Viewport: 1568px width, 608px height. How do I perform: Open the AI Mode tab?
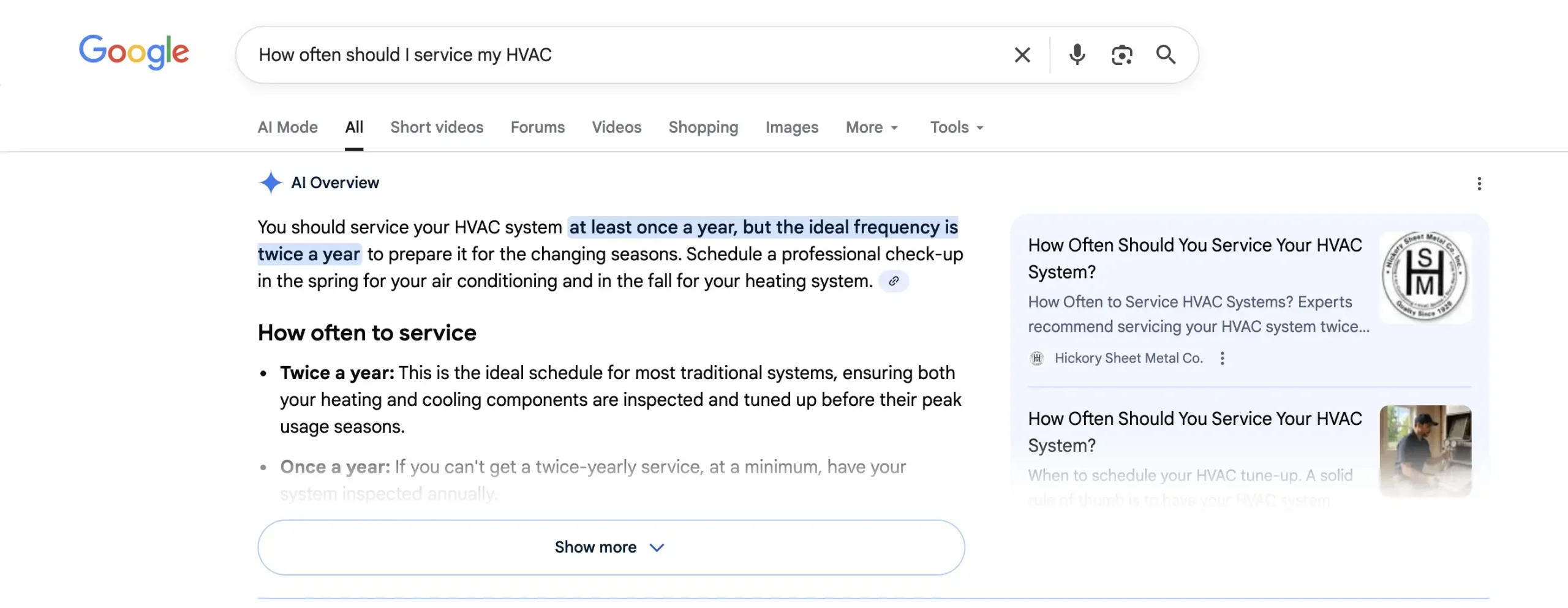point(287,127)
